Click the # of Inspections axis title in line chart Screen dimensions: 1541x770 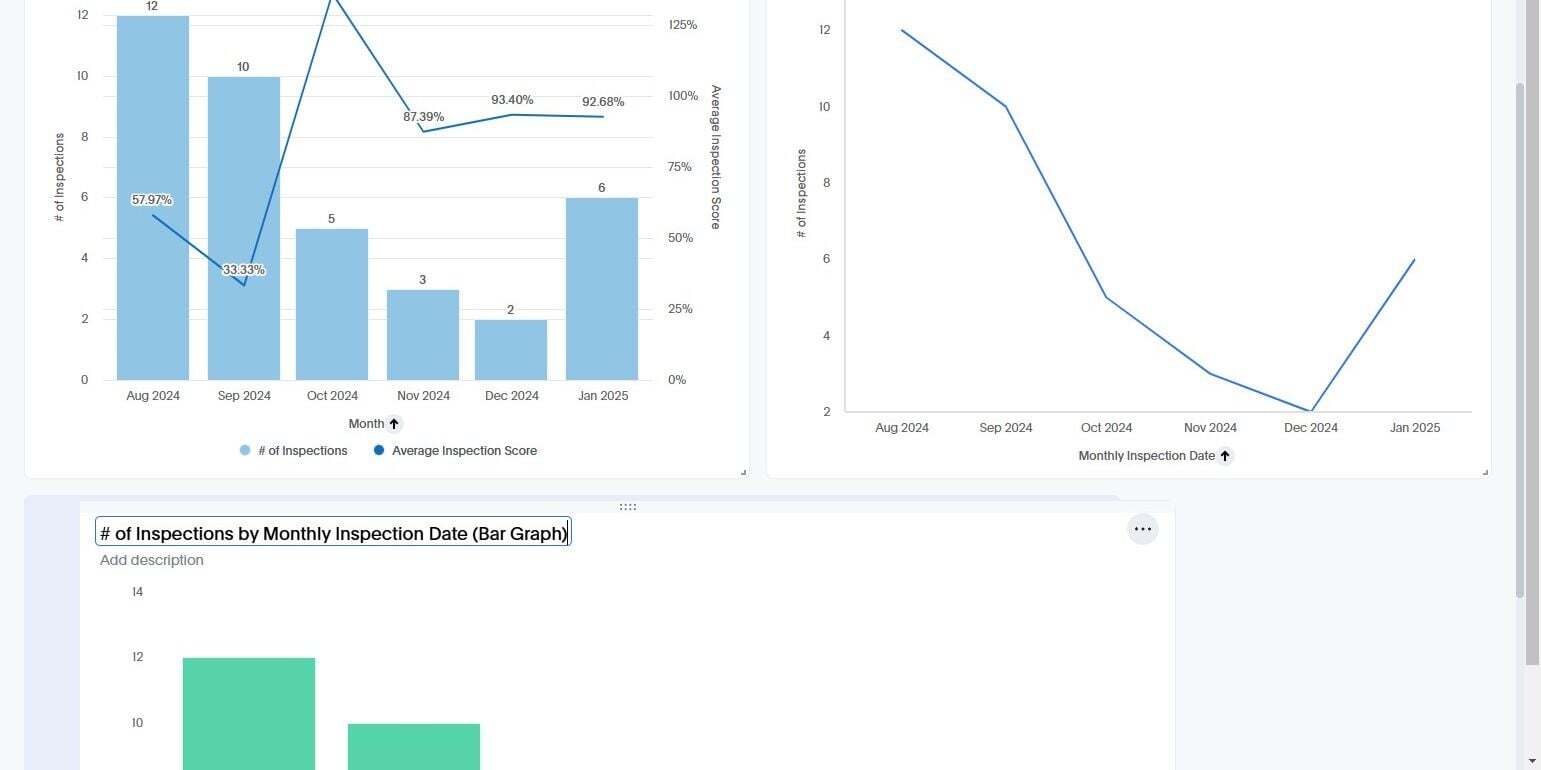click(x=801, y=193)
